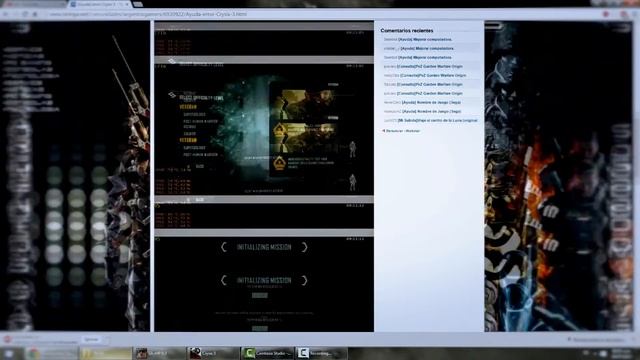The image size is (640, 360).
Task: Click the Crysis difficulty menu screenshot
Action: pos(264,129)
